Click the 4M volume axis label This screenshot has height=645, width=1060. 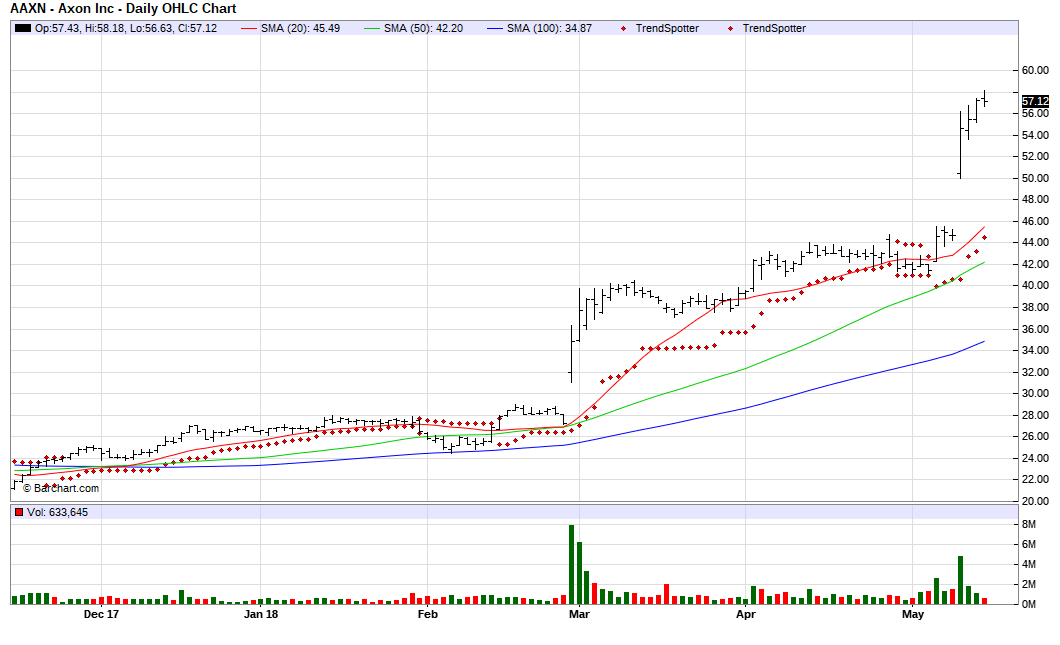[x=1028, y=565]
